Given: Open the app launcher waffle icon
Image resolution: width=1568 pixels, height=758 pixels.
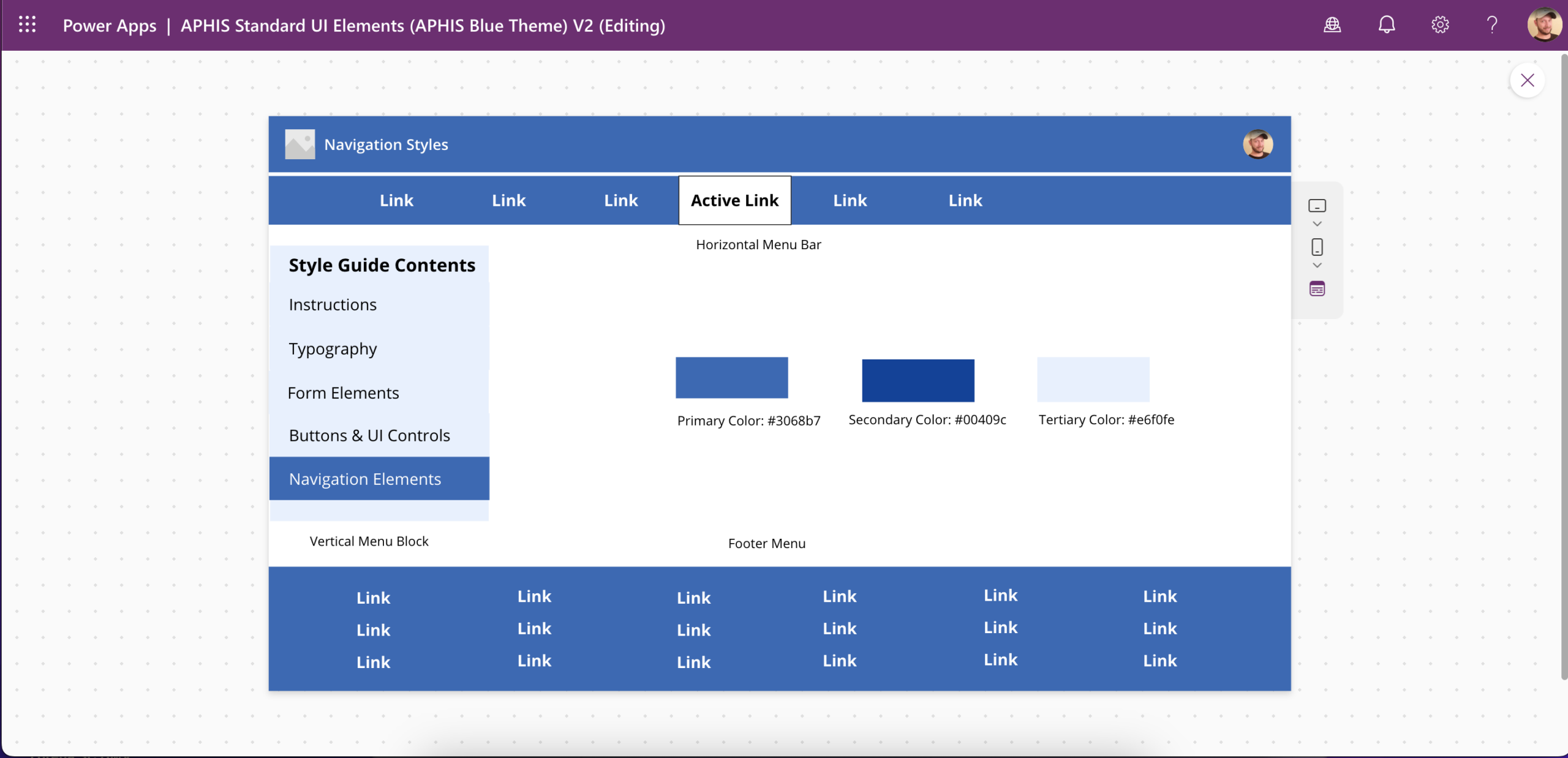Looking at the screenshot, I should click(x=27, y=24).
